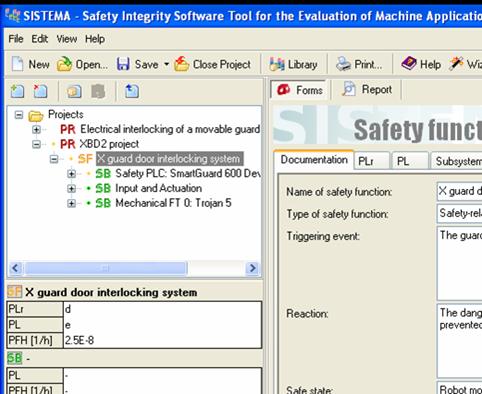Click the Safe state field

point(459,388)
